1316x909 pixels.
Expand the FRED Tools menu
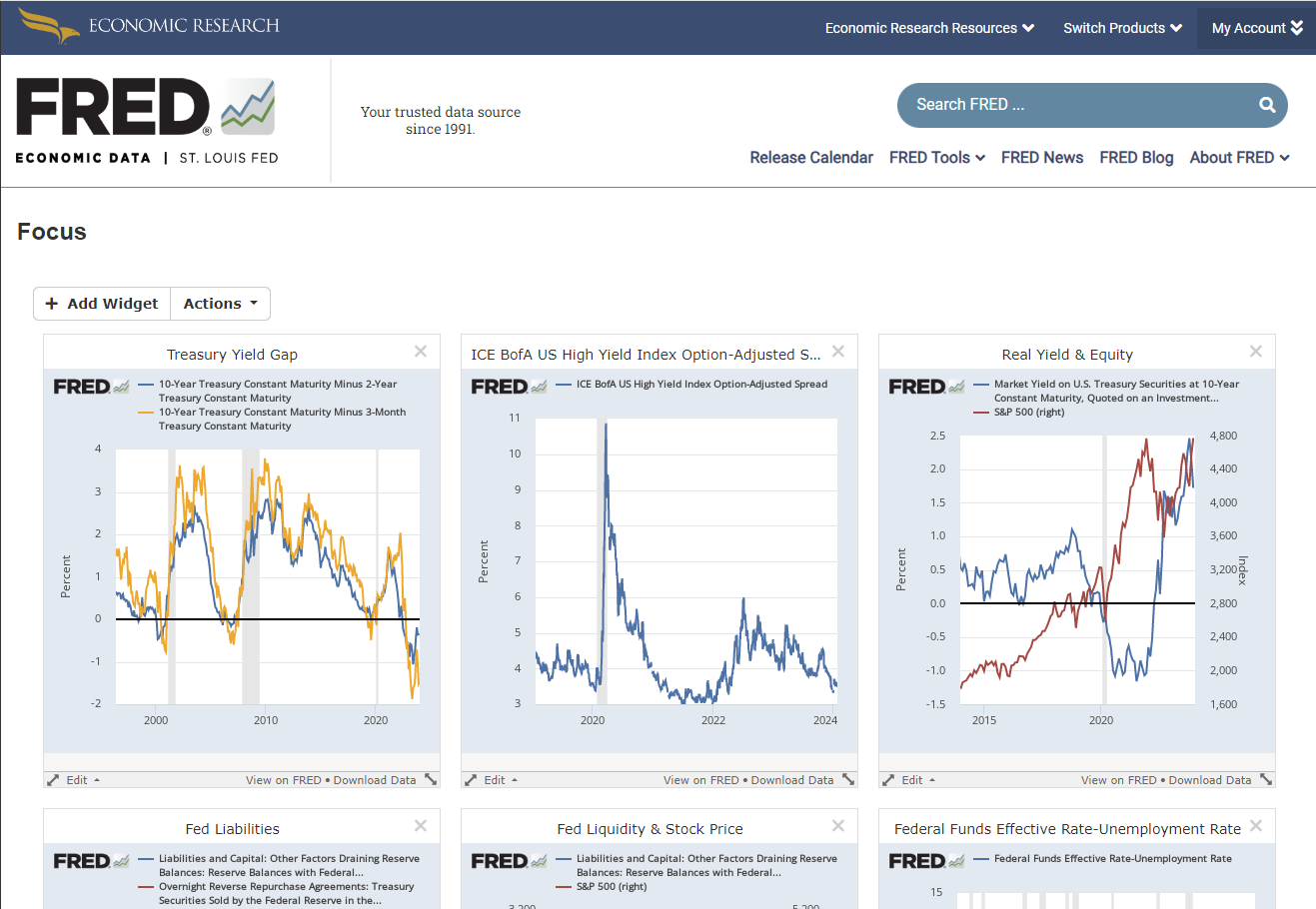(x=936, y=158)
